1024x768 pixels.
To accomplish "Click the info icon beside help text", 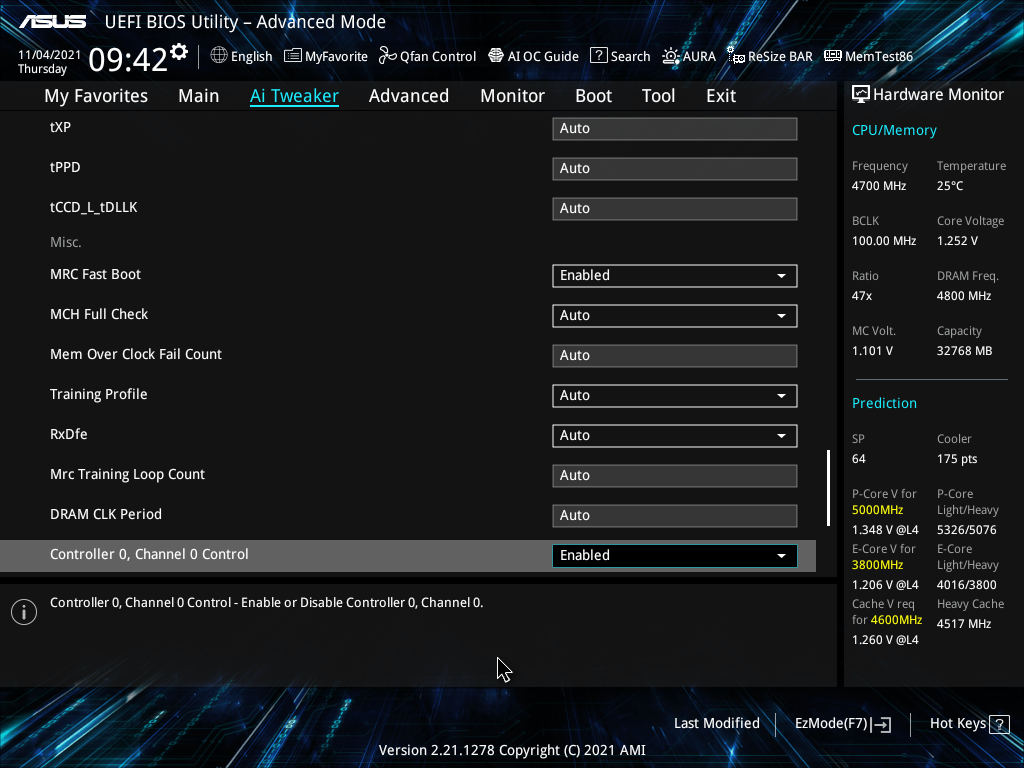I will tap(24, 612).
